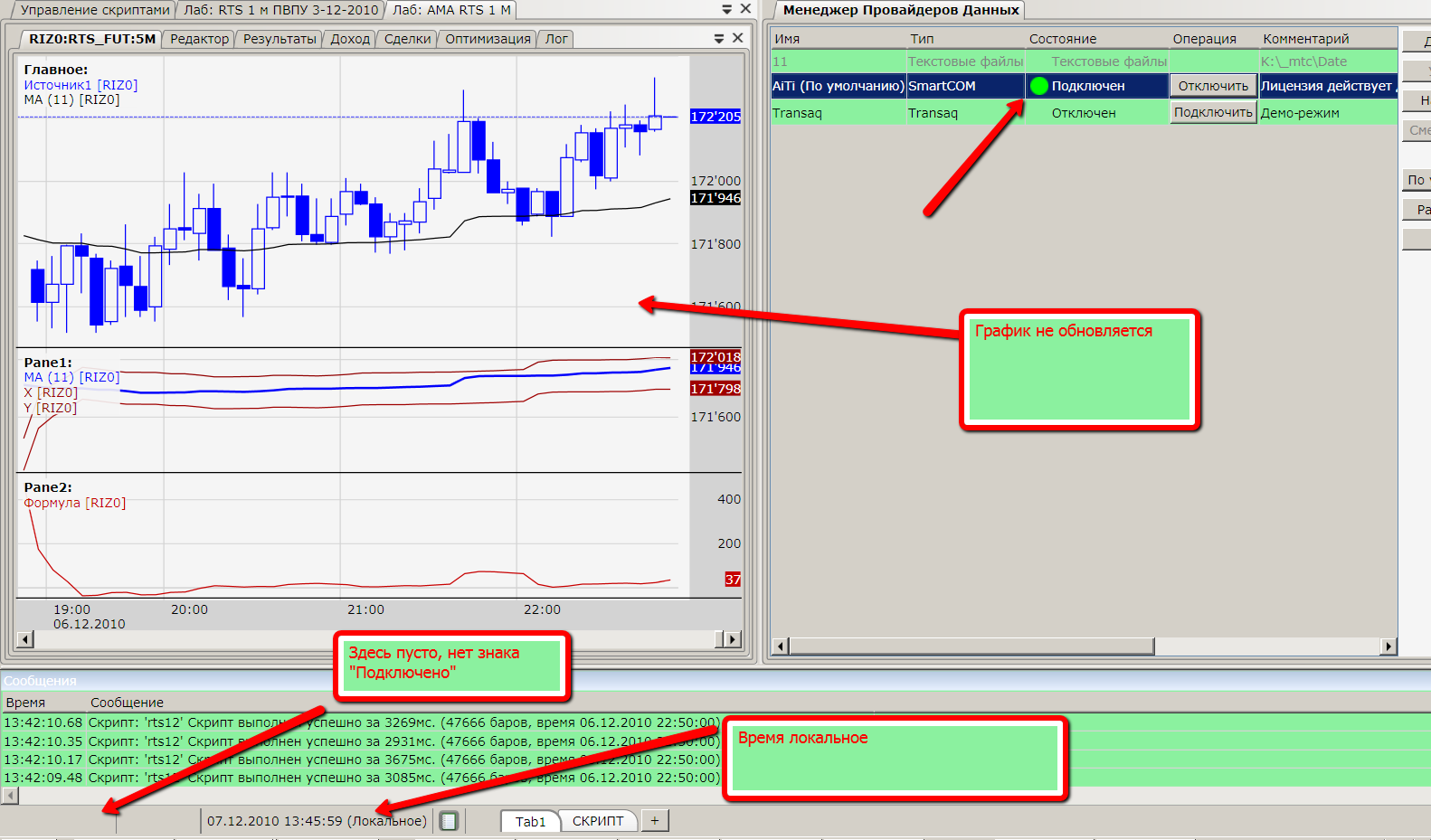The height and width of the screenshot is (840, 1431).
Task: Click the data providers horizontal scrollbar thumb
Action: 971,647
